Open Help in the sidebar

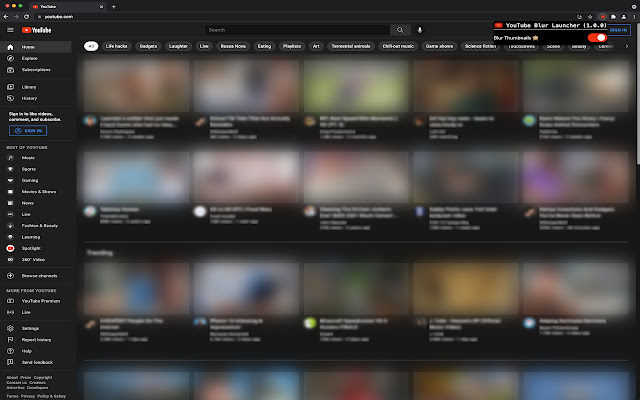click(36, 351)
